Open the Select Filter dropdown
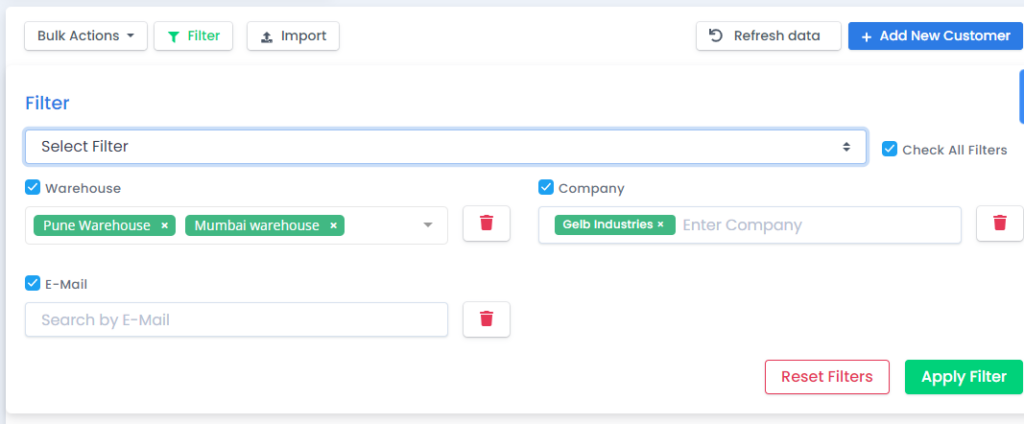The image size is (1024, 424). [446, 146]
